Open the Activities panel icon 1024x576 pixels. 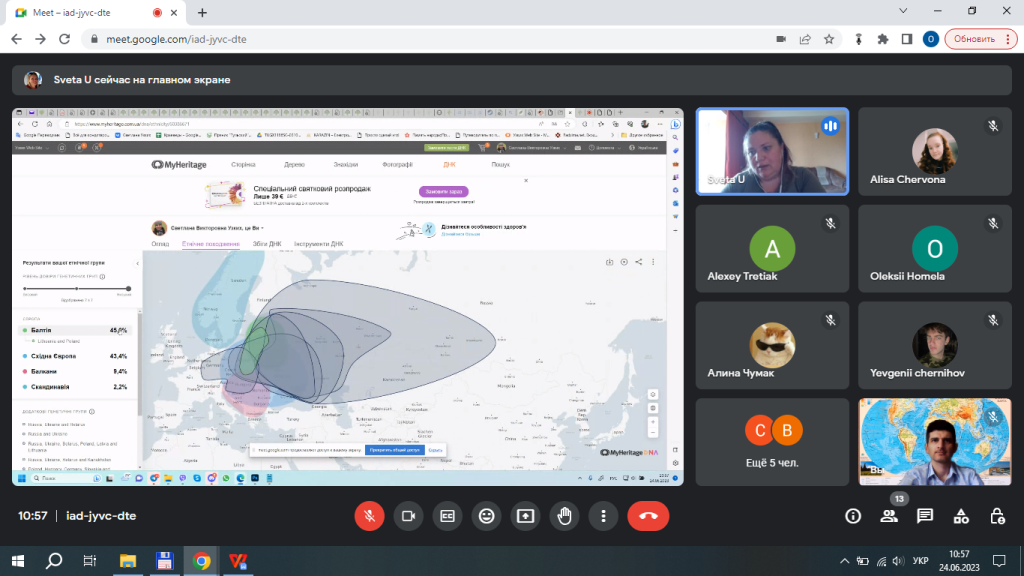(x=961, y=516)
